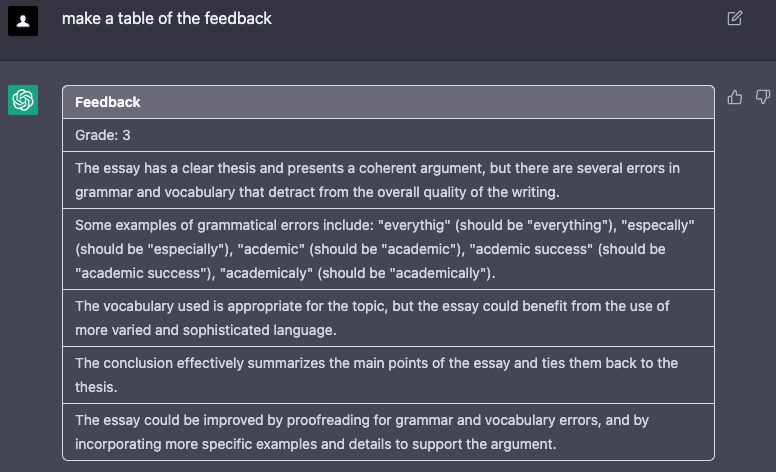The width and height of the screenshot is (776, 472).
Task: Click the row listing grammatical error examples
Action: coord(388,248)
